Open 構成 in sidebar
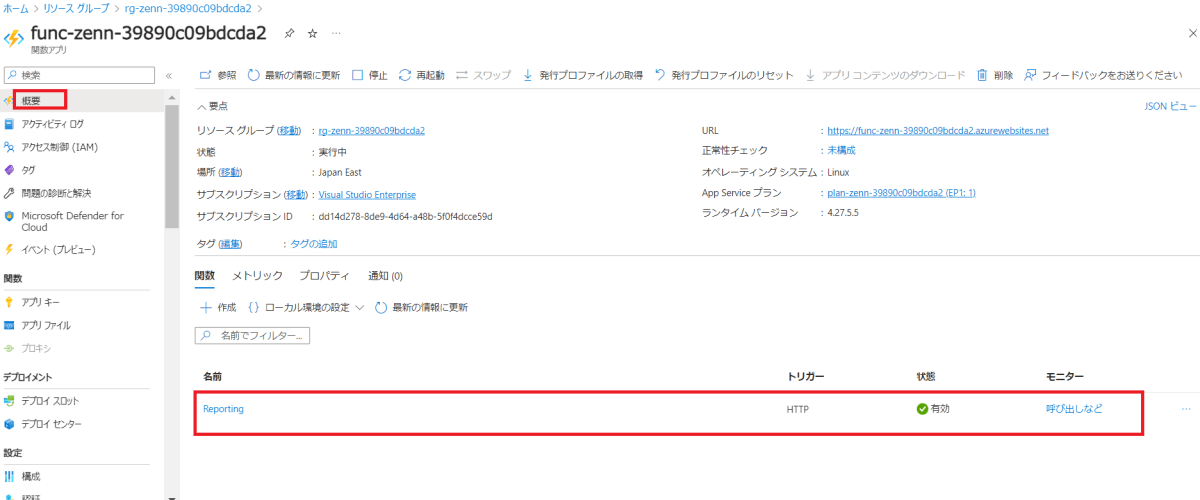The height and width of the screenshot is (500, 1200). 31,476
